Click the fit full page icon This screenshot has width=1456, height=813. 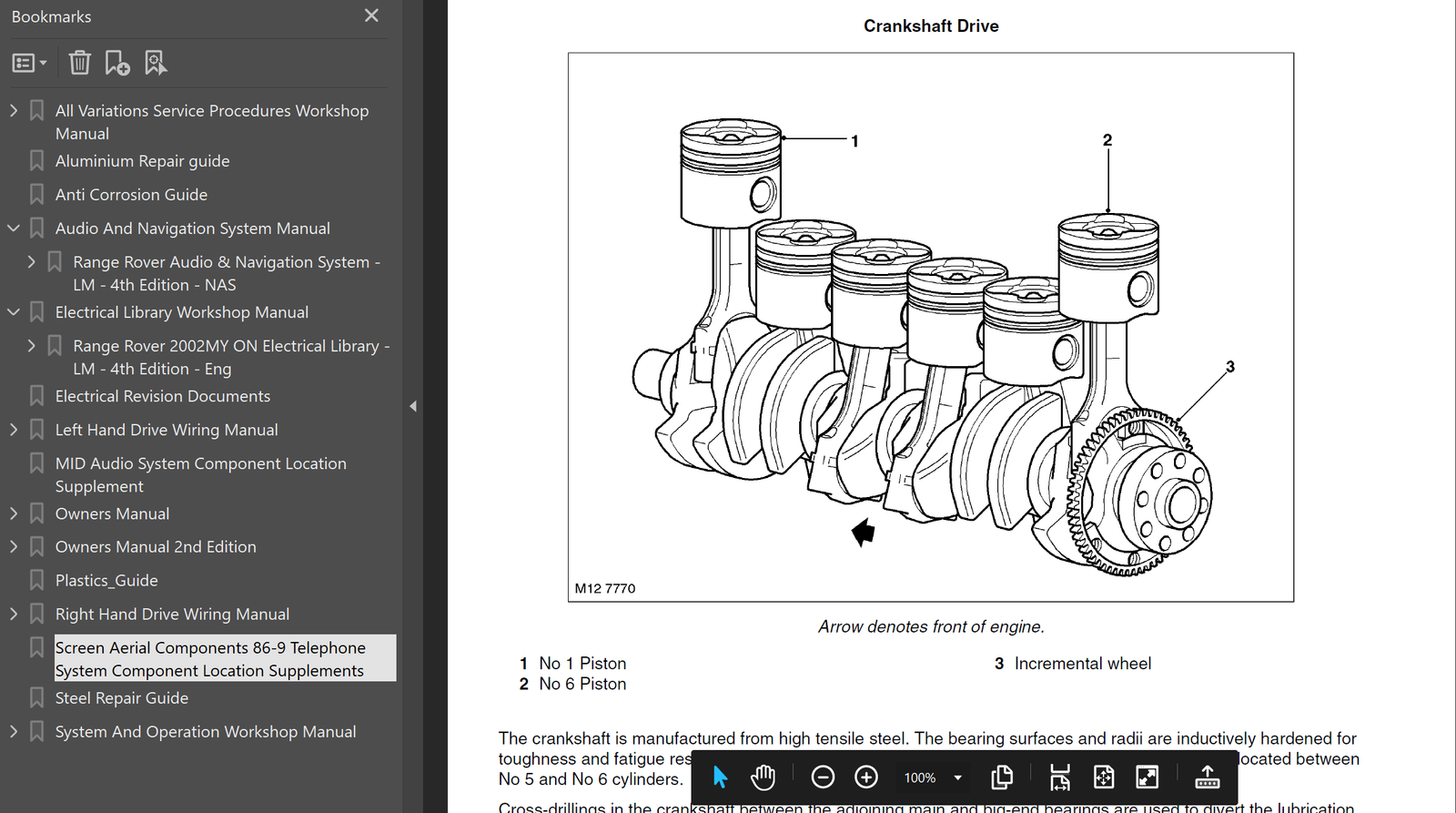(1104, 777)
